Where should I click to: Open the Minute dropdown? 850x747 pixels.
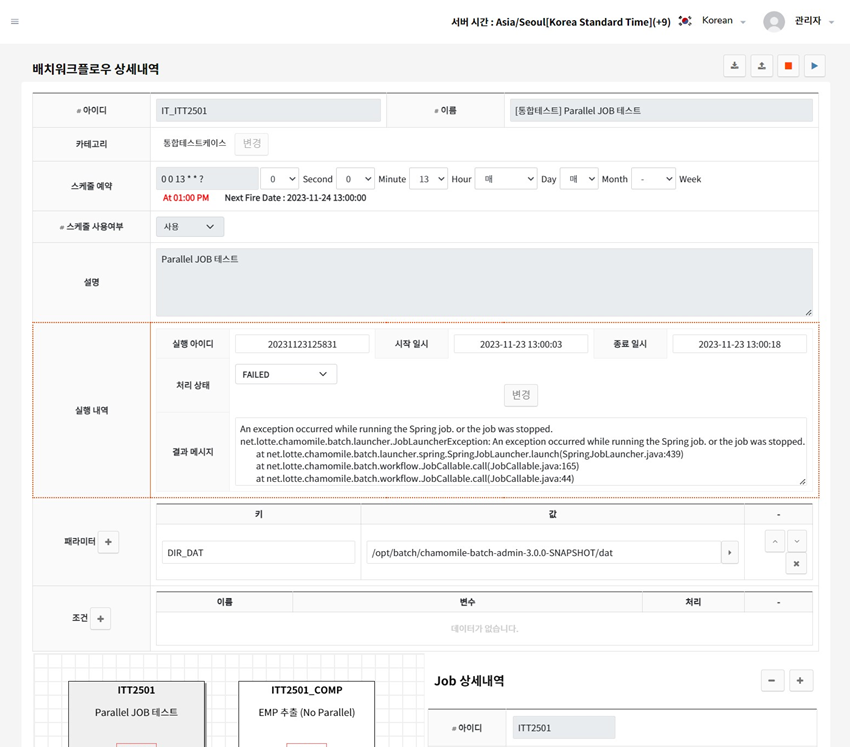[x=355, y=179]
